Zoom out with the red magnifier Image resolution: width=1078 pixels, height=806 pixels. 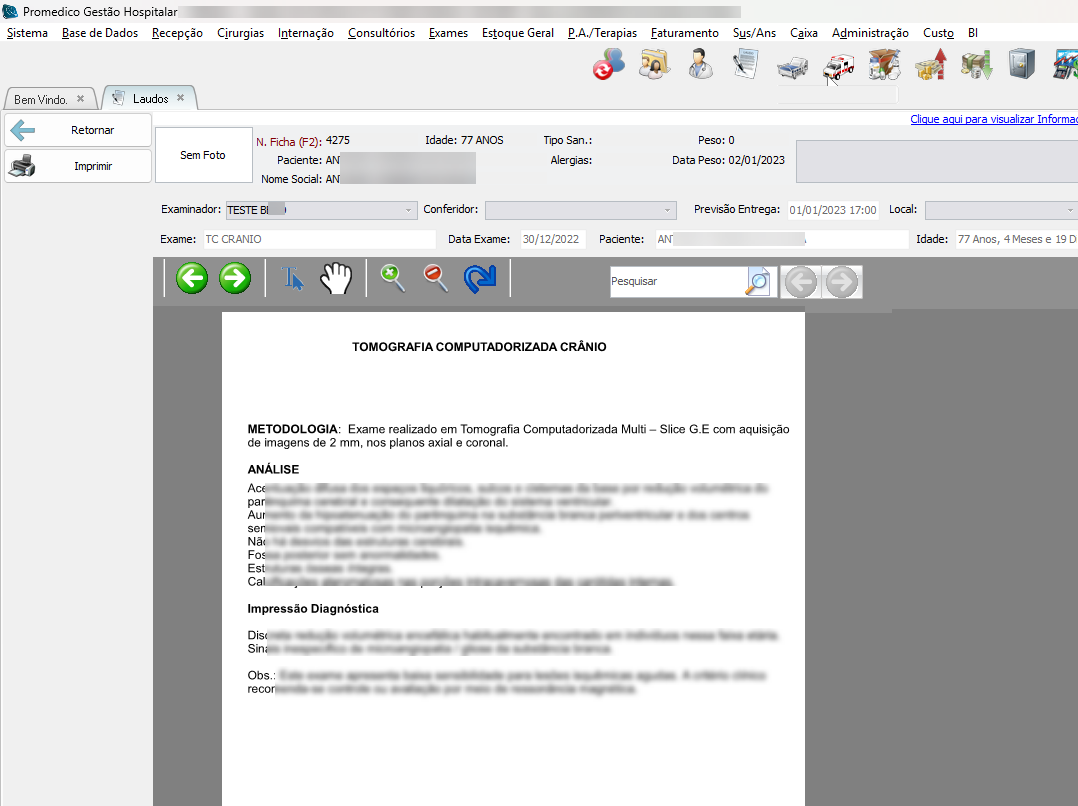436,279
